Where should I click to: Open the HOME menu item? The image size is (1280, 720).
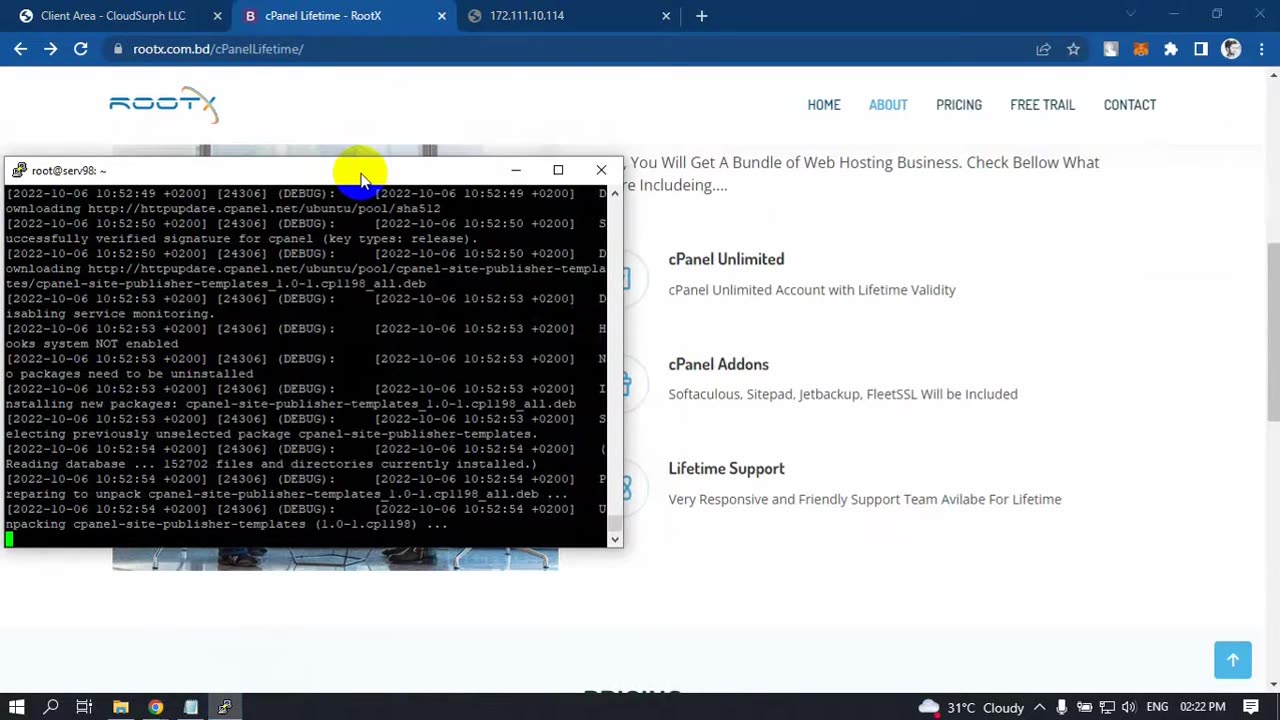pos(824,105)
